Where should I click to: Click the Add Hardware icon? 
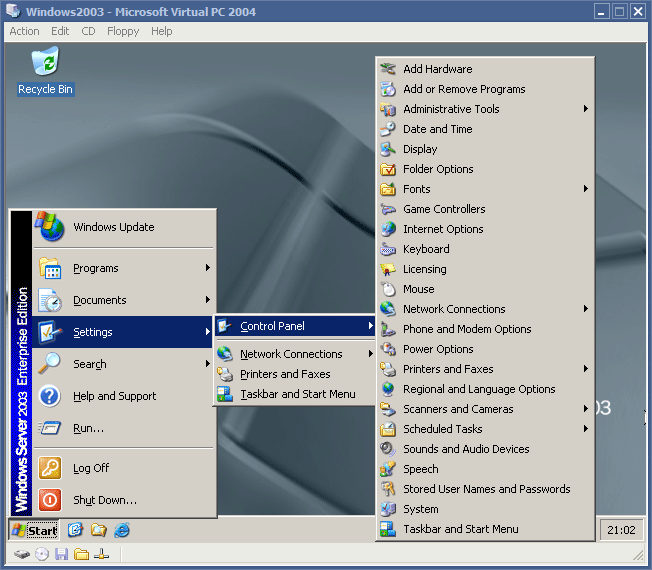pos(388,69)
